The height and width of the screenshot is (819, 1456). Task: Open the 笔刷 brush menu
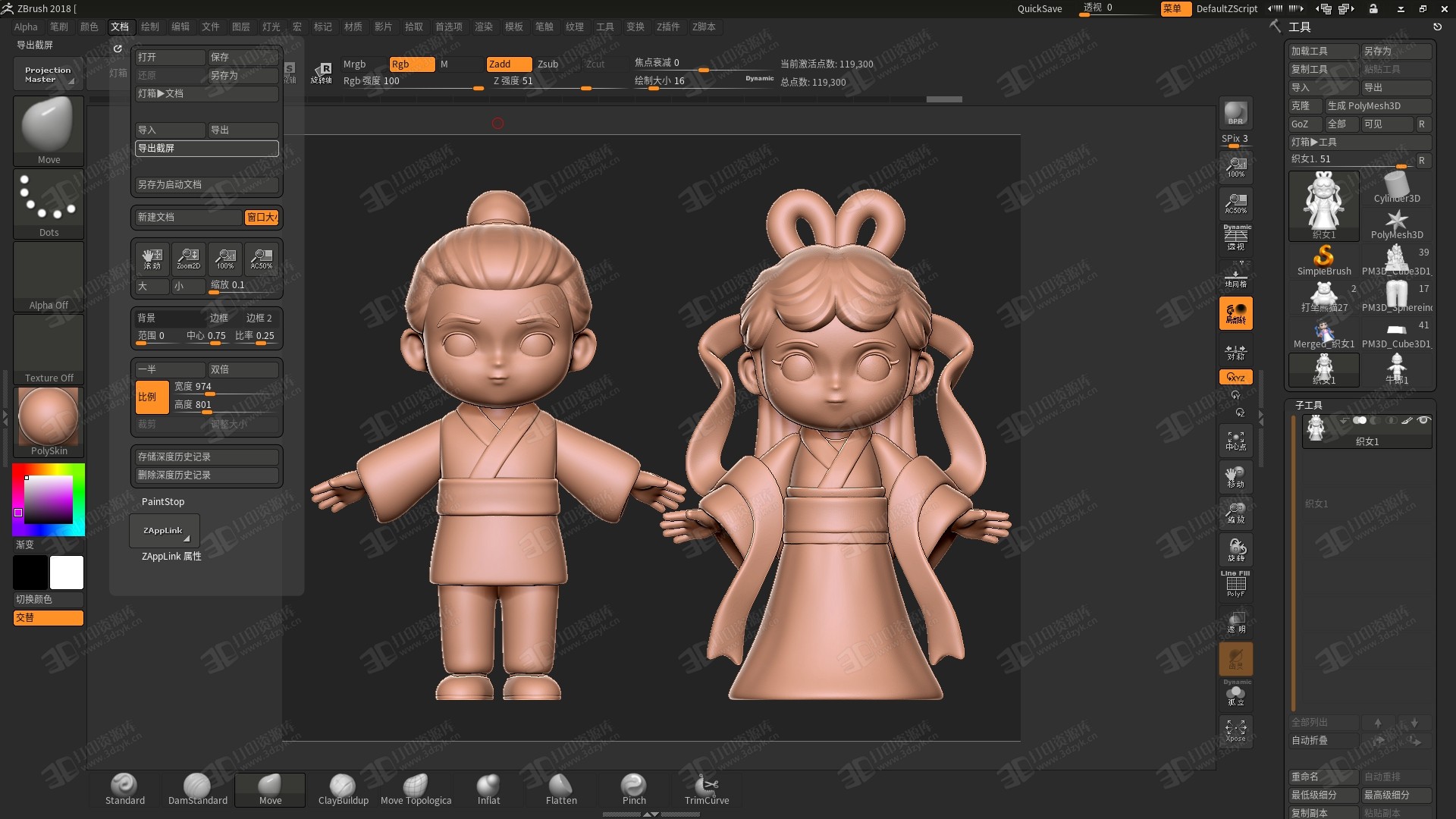[x=58, y=27]
